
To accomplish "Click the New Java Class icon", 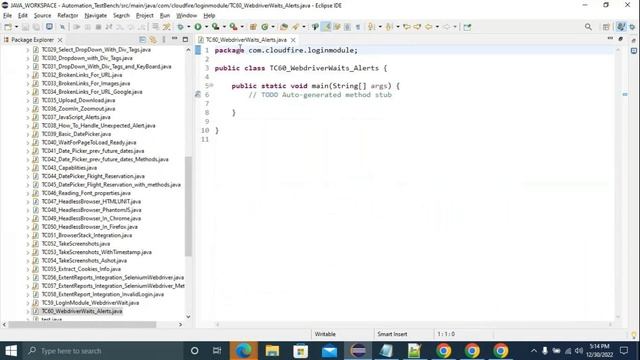I will tap(265, 27).
